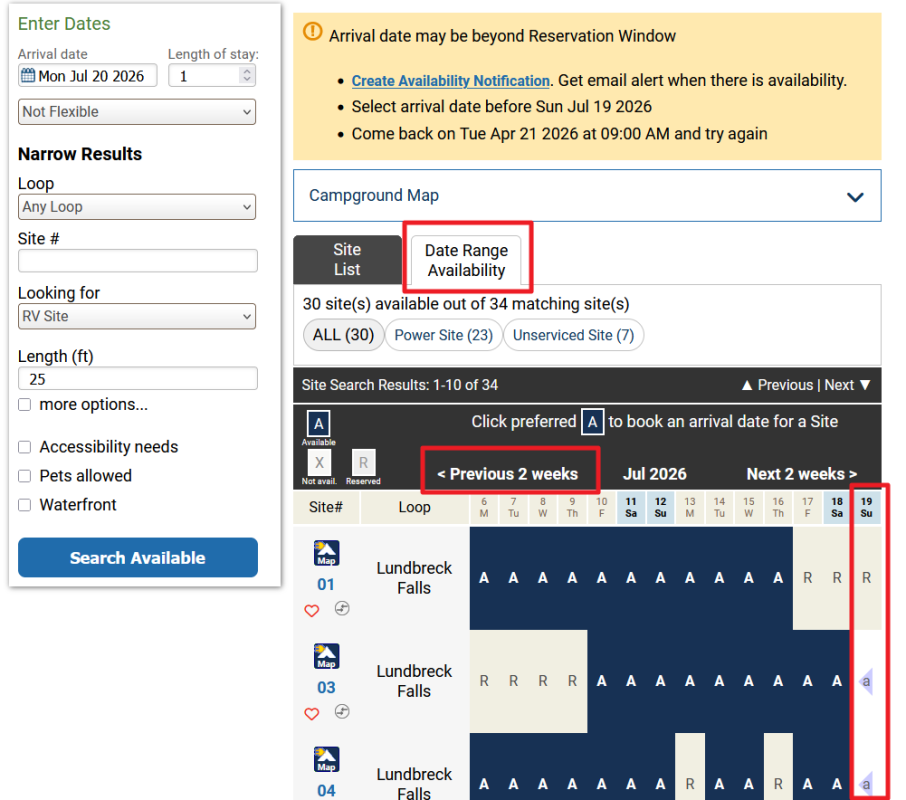Favorite site 01 with the heart icon

[311, 610]
